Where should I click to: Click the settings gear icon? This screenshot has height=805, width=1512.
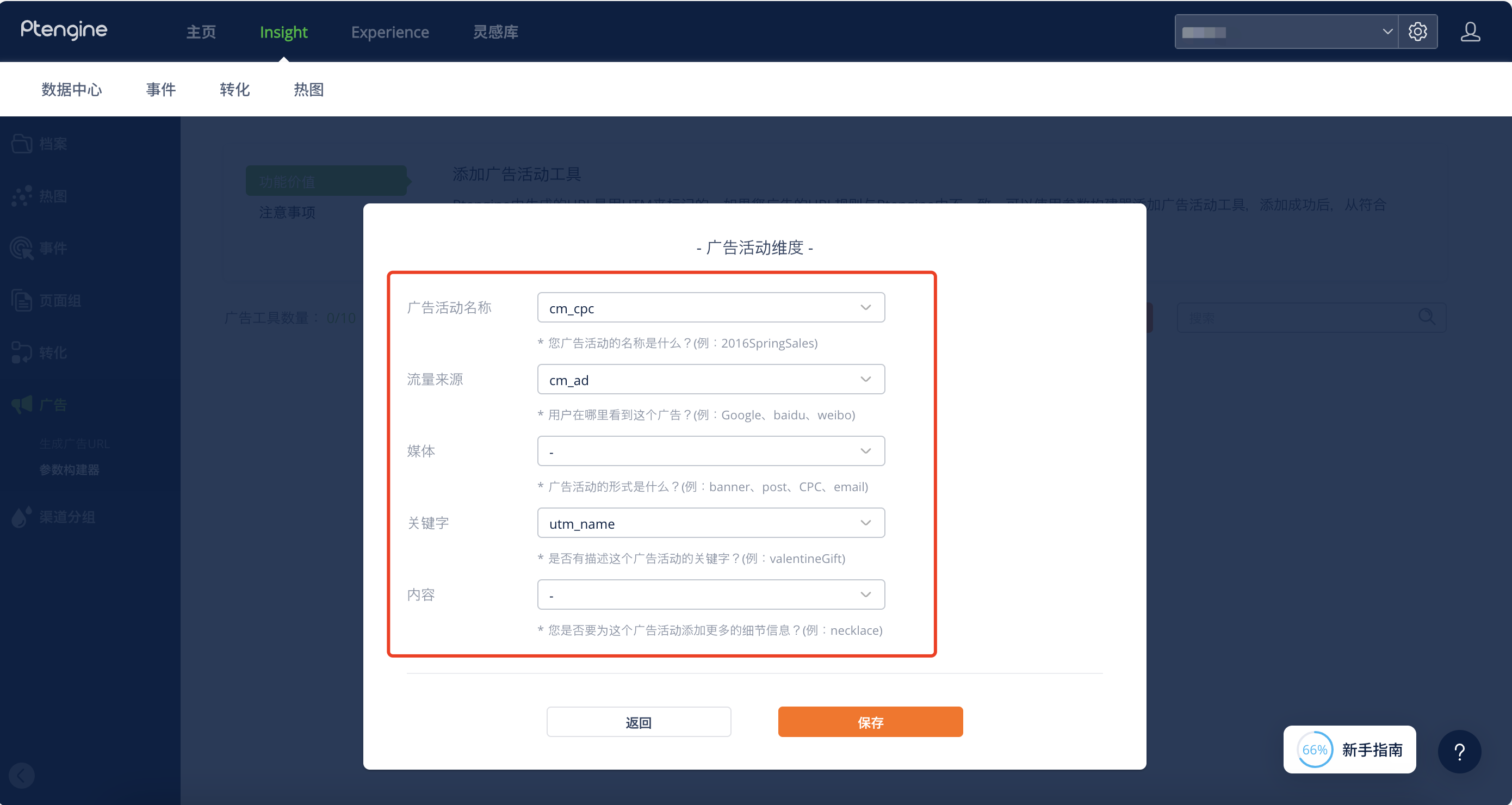point(1417,32)
